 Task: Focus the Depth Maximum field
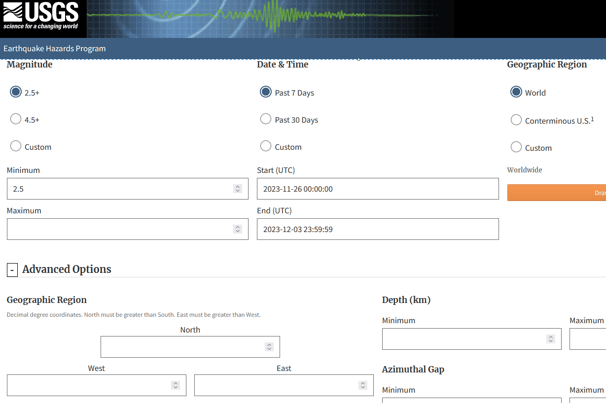click(x=588, y=339)
